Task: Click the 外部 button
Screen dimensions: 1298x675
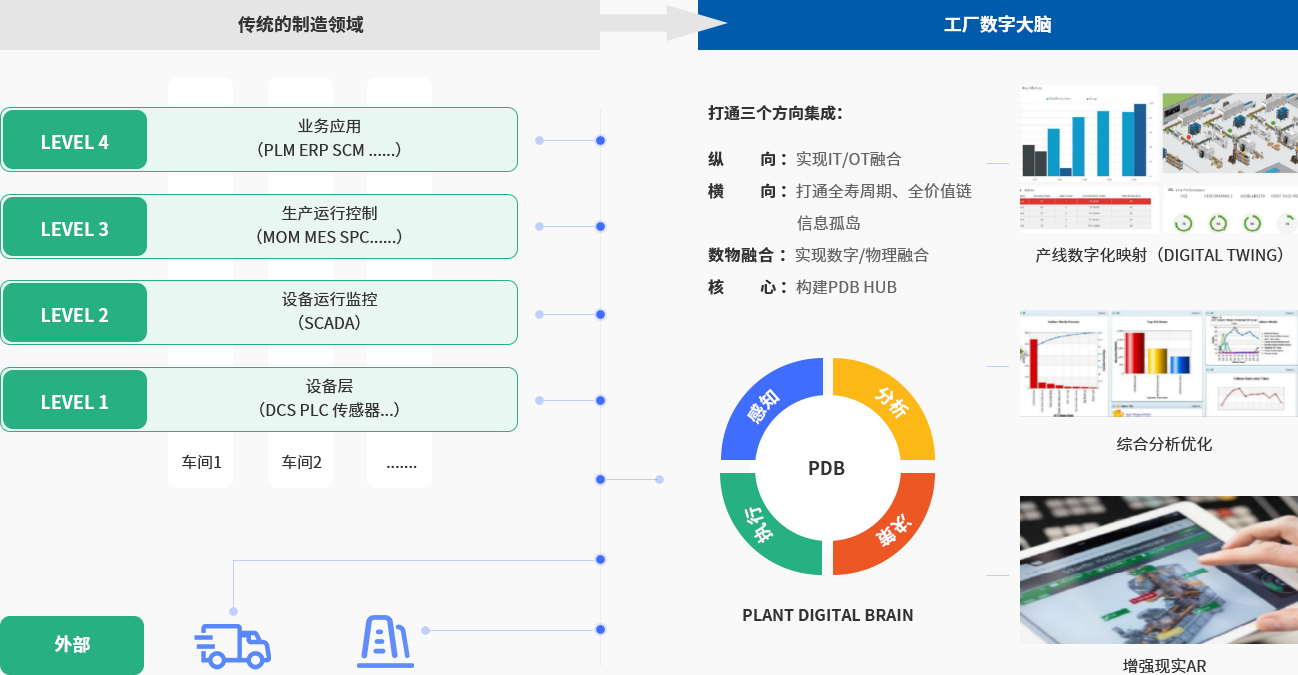Action: point(72,645)
